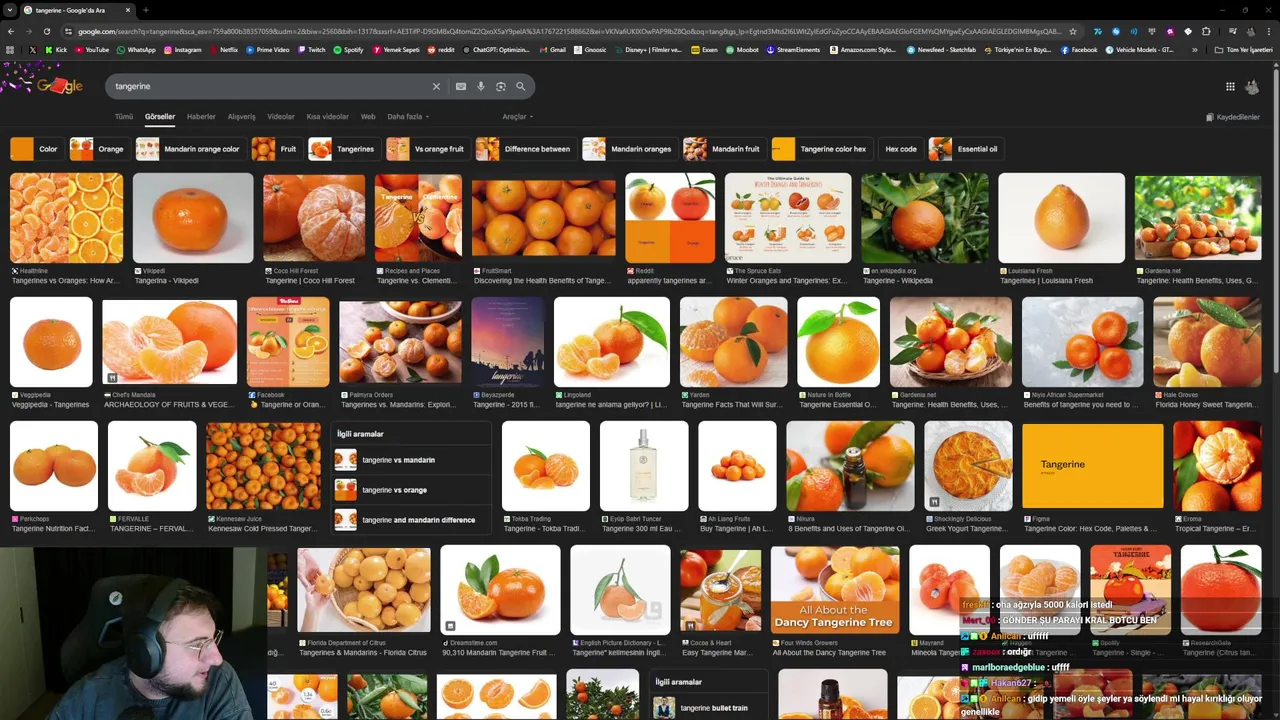This screenshot has height=720, width=1280.
Task: Open the Reddit tangerine color comparison image
Action: [x=670, y=218]
